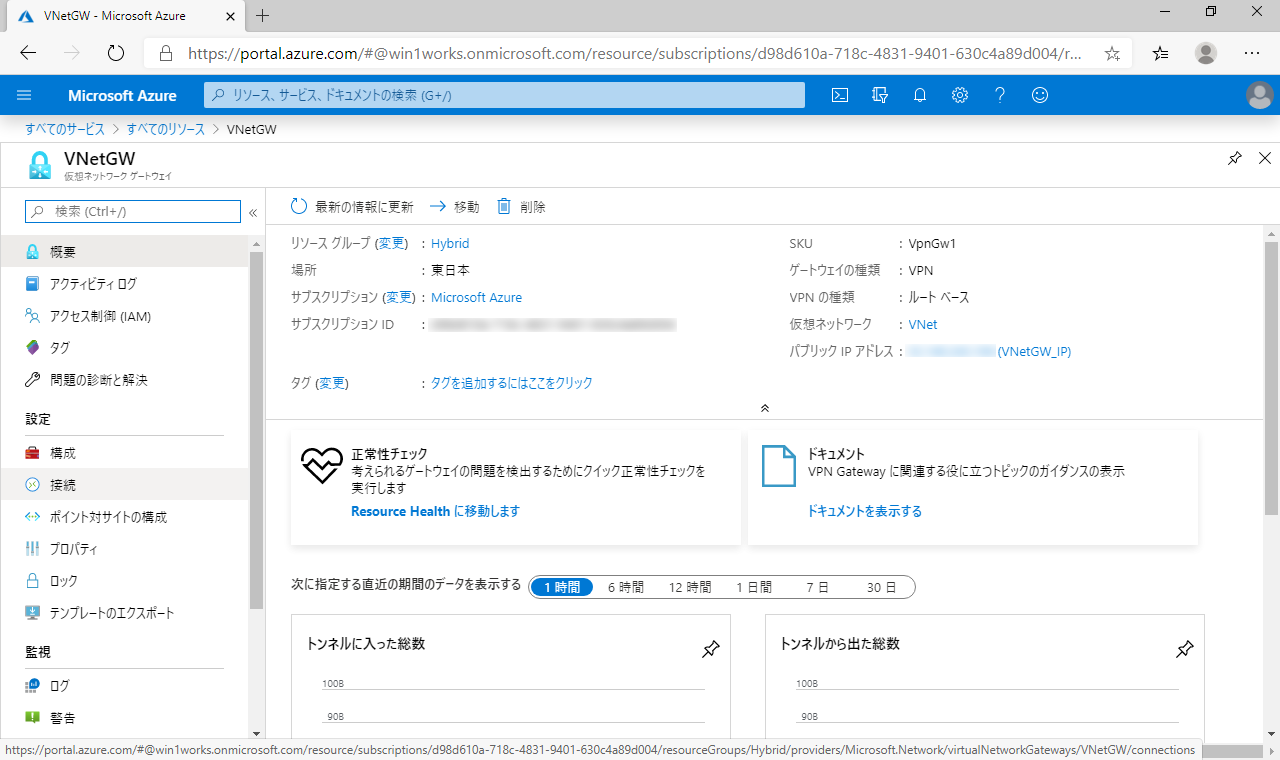Click 変更 next to リソース グループ
The height and width of the screenshot is (760, 1280).
(391, 243)
